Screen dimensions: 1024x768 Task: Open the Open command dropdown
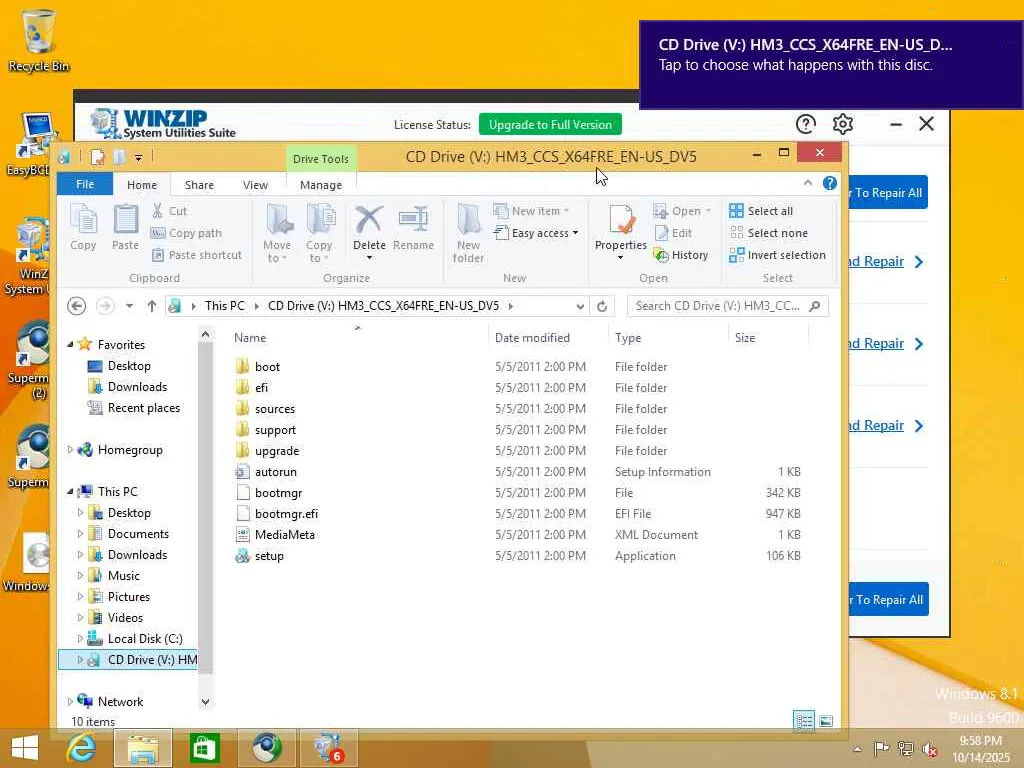click(682, 211)
